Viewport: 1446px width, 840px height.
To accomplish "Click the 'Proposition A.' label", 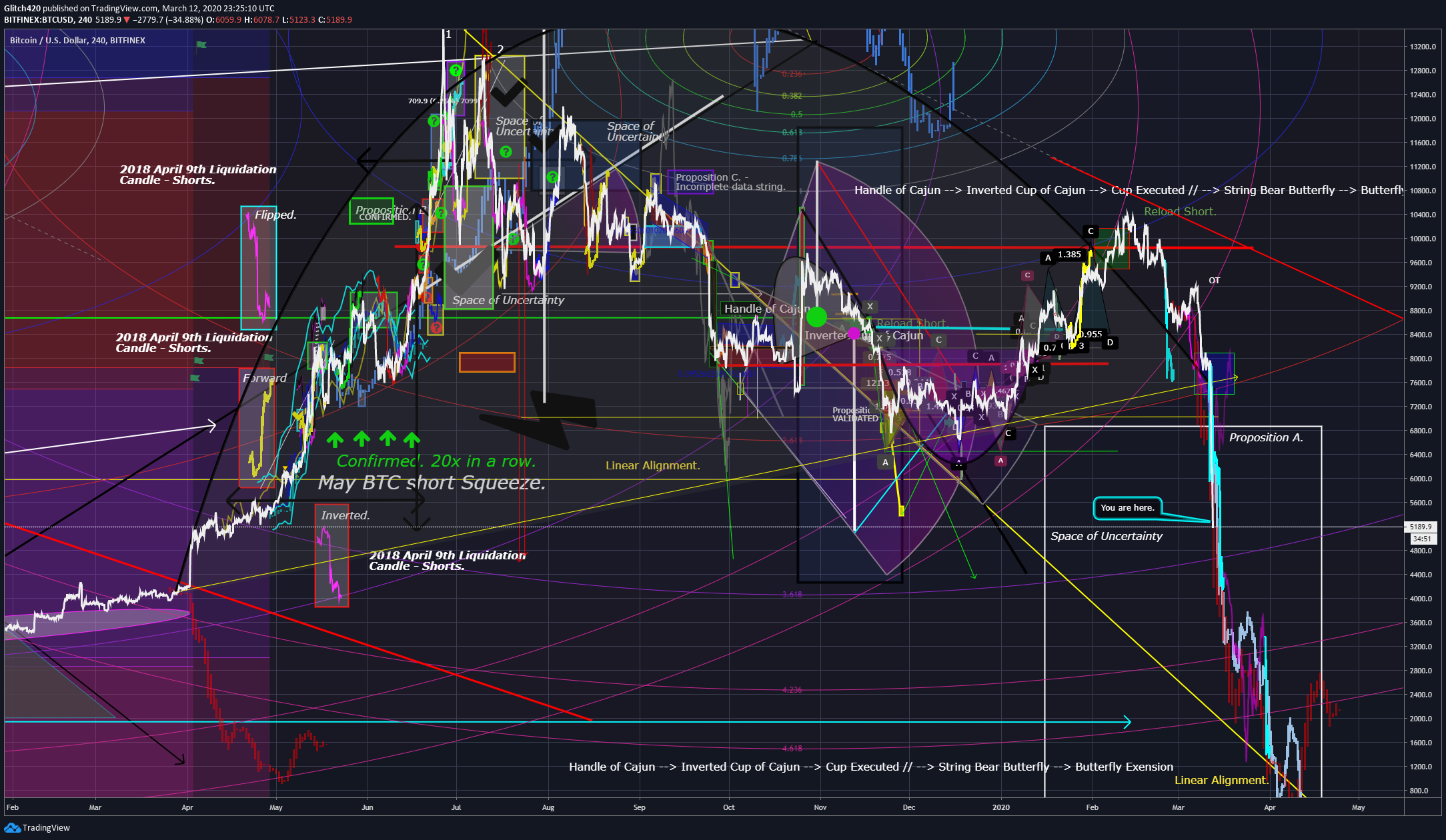I will 1266,437.
